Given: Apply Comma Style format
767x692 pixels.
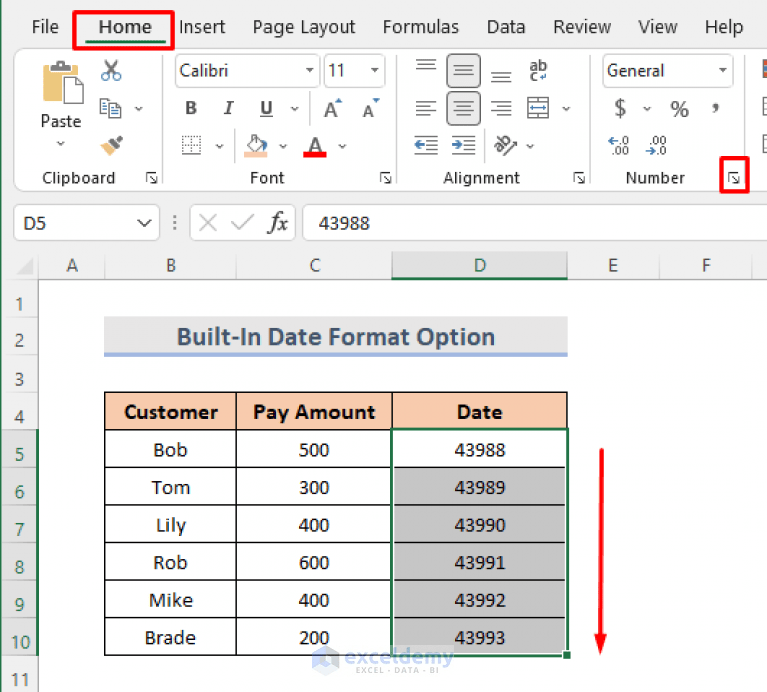Looking at the screenshot, I should 716,108.
